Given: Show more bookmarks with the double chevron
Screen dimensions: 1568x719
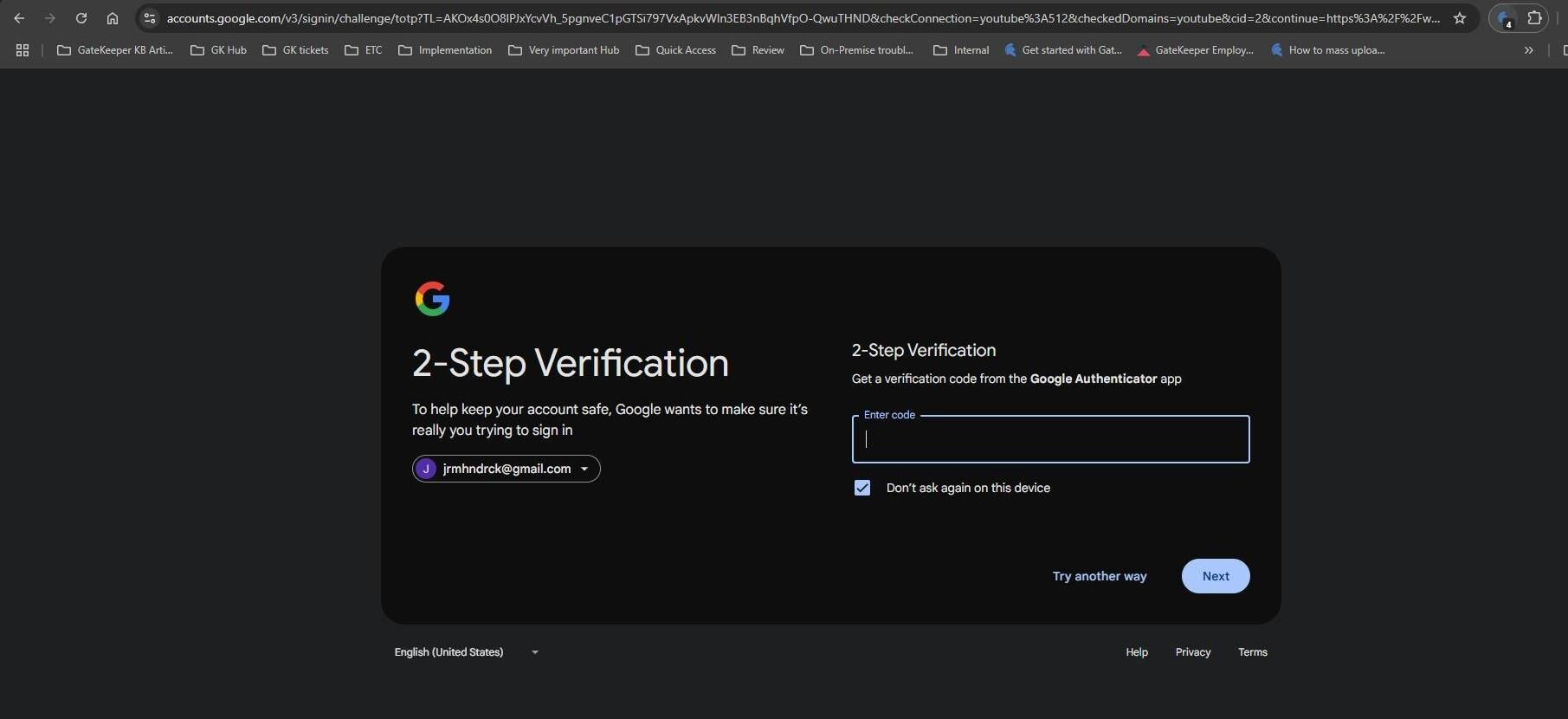Looking at the screenshot, I should pos(1529,50).
